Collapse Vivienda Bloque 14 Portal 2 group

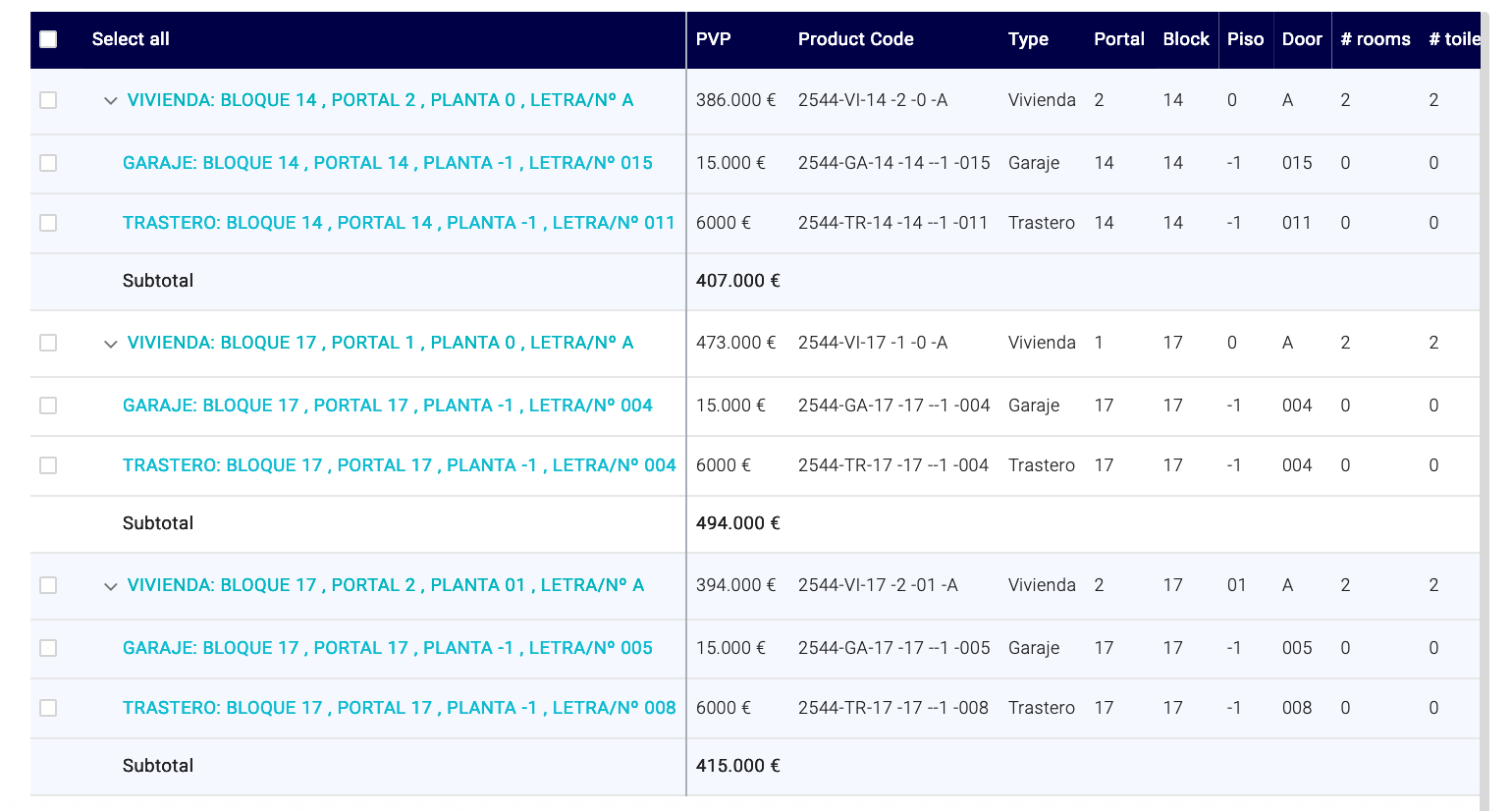[110, 101]
